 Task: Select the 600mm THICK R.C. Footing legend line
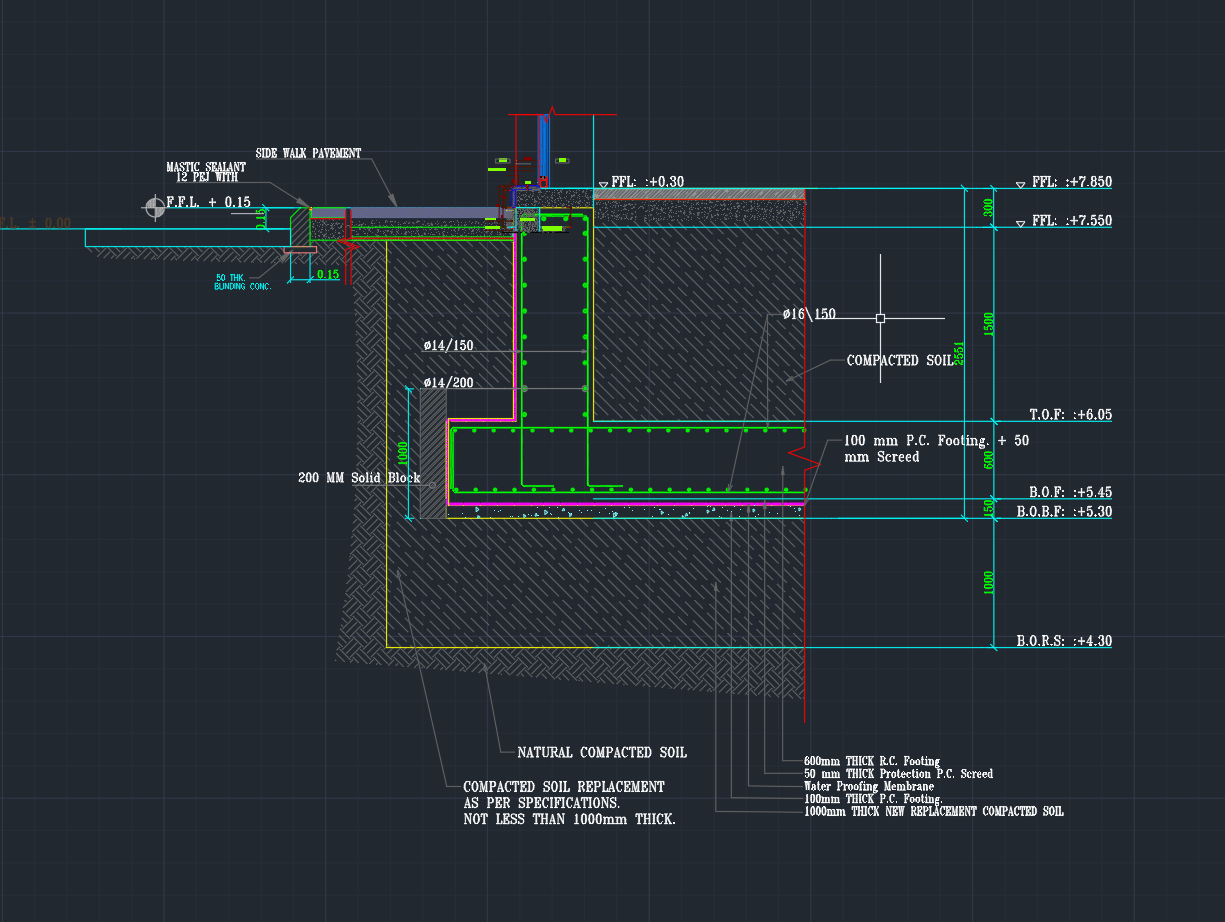(x=872, y=762)
